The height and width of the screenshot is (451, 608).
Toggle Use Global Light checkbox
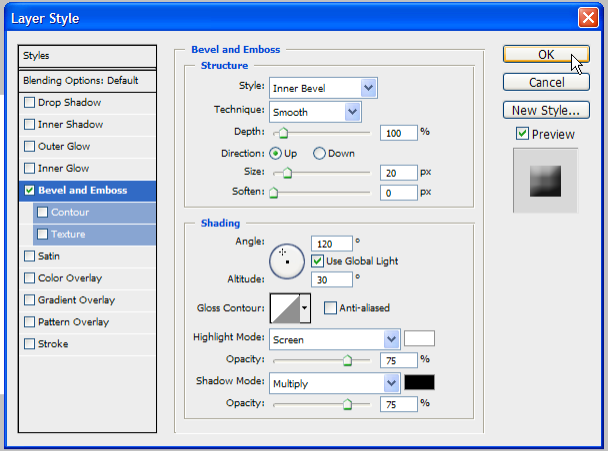[x=317, y=261]
